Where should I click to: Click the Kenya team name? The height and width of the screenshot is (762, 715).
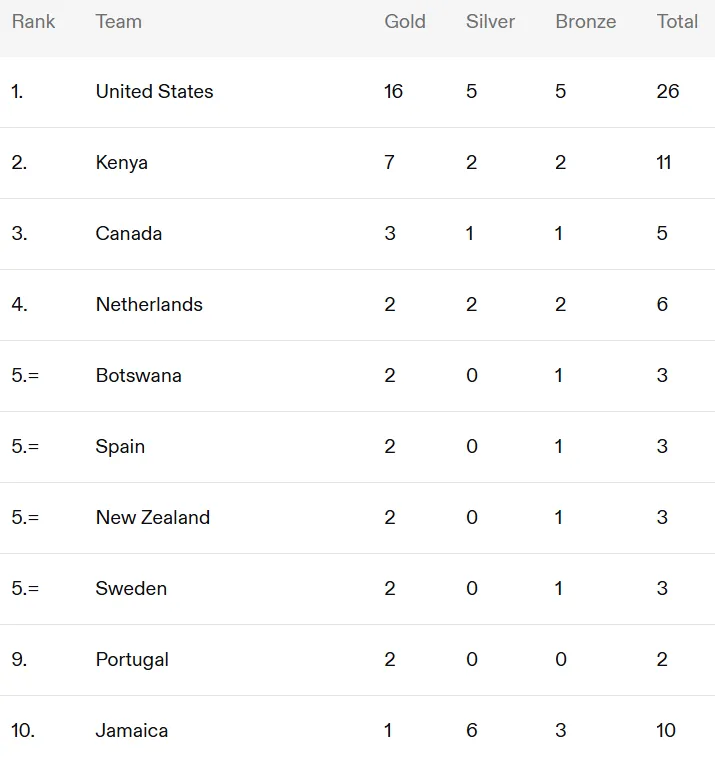(122, 163)
